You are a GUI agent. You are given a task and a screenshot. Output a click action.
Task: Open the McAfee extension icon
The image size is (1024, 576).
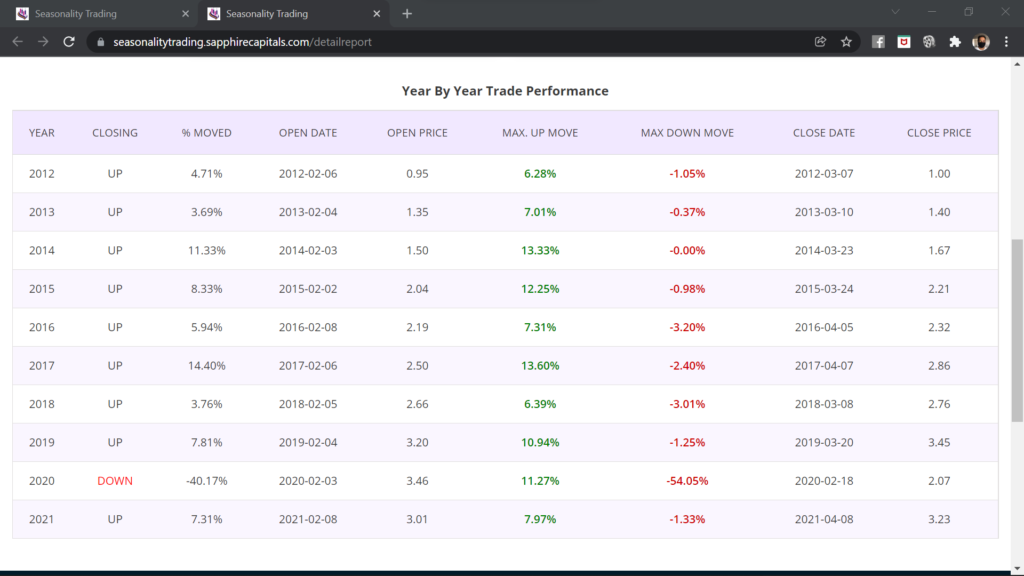pyautogui.click(x=904, y=42)
